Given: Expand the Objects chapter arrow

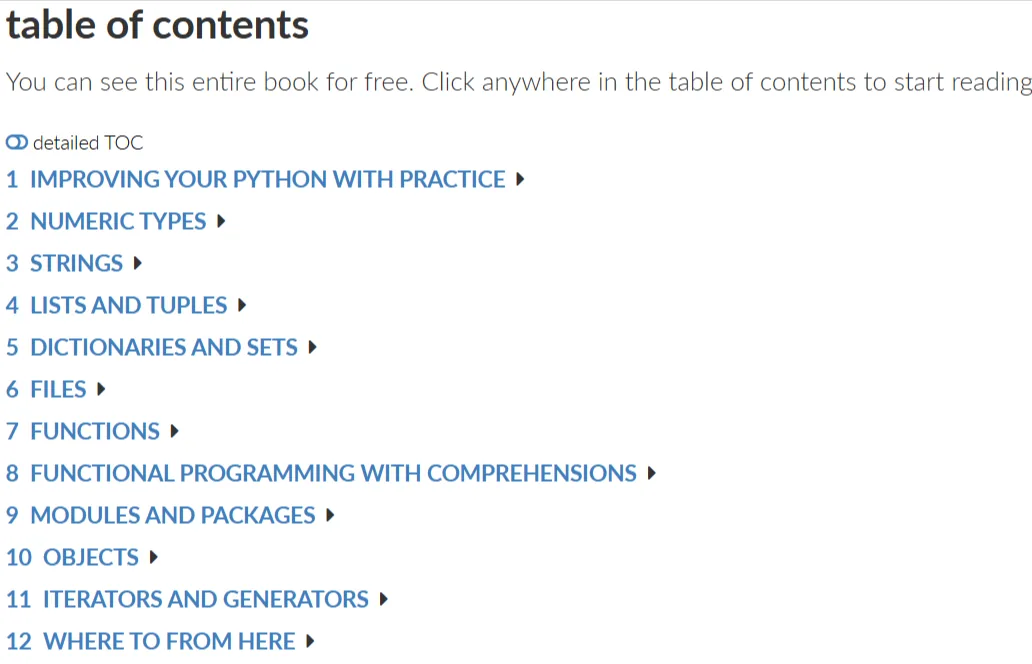Looking at the screenshot, I should tap(153, 557).
